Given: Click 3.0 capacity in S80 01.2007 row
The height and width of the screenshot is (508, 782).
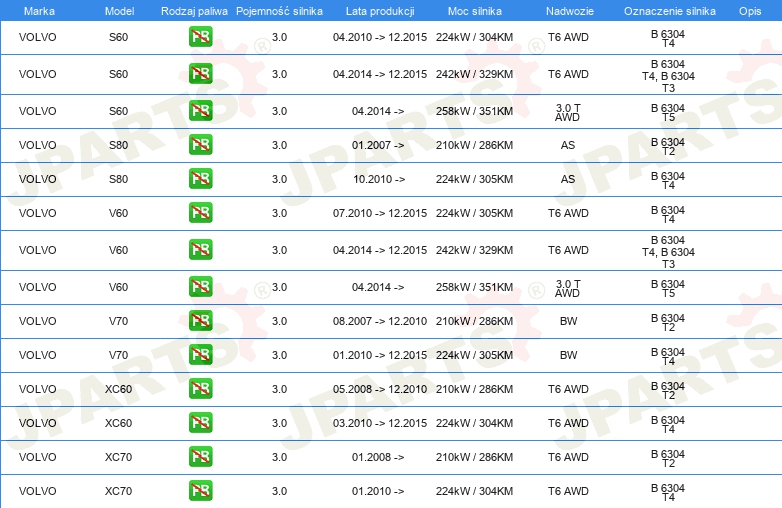Looking at the screenshot, I should tap(279, 145).
